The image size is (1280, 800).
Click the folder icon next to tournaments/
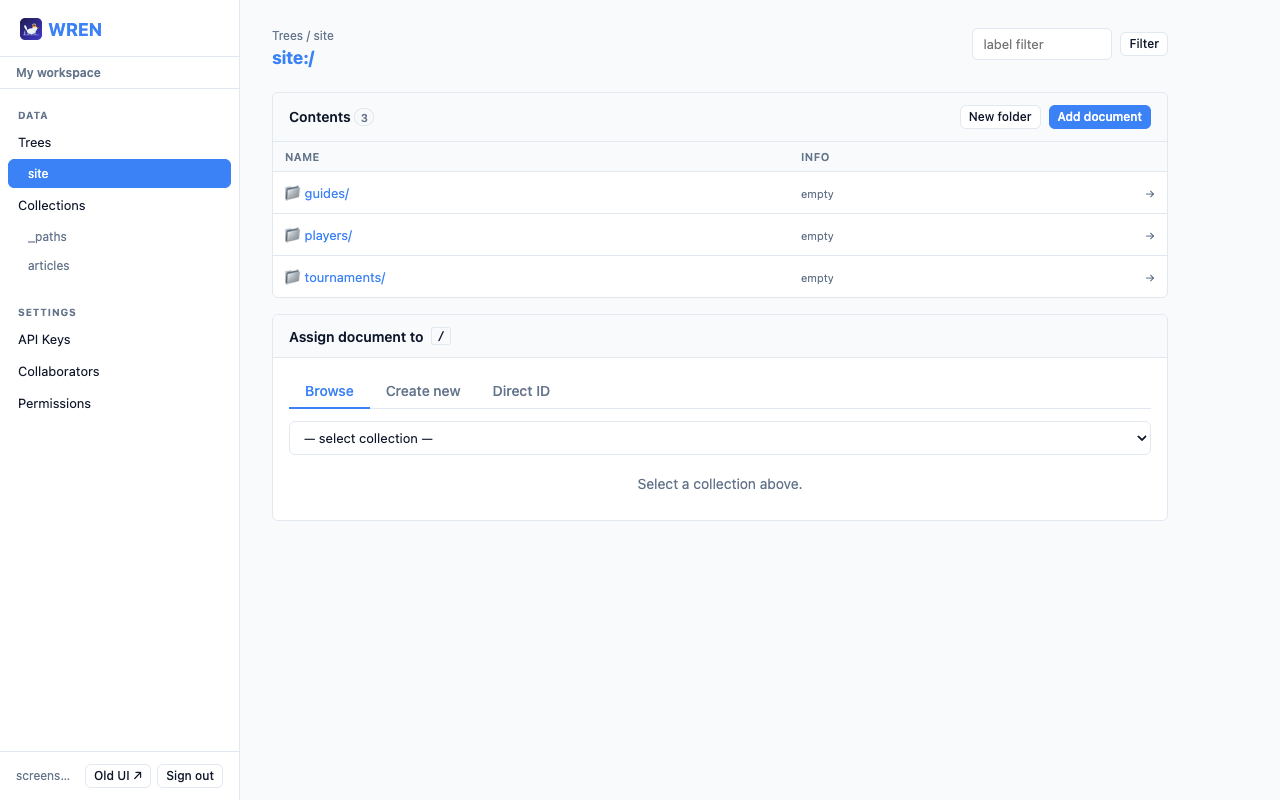(x=292, y=277)
